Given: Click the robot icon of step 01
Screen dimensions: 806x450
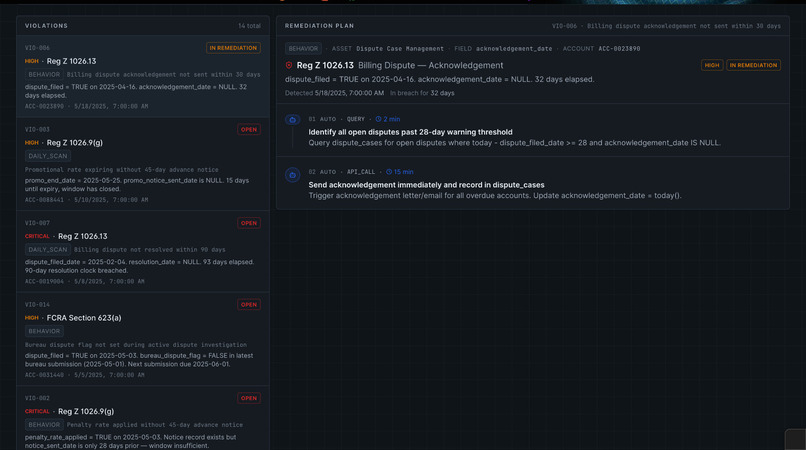Looking at the screenshot, I should point(292,120).
